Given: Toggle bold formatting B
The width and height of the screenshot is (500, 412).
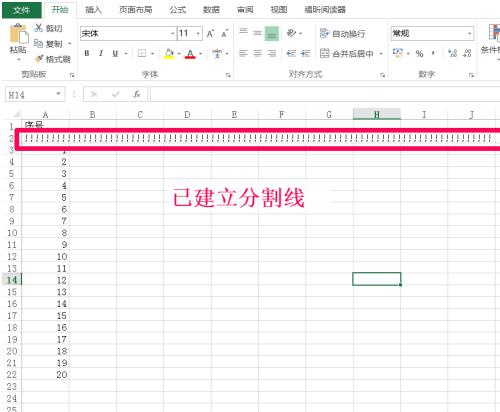Looking at the screenshot, I should [87, 53].
